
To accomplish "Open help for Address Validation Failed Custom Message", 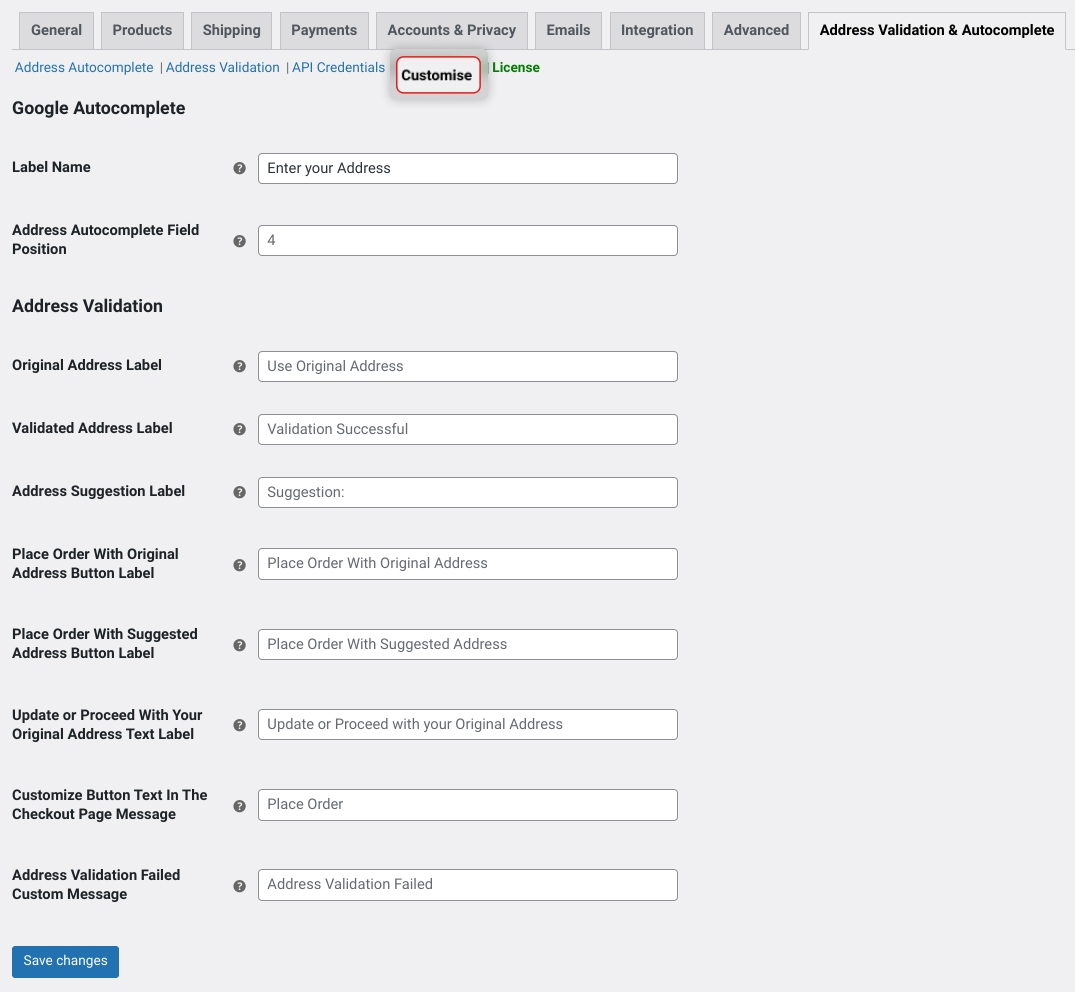I will 240,885.
